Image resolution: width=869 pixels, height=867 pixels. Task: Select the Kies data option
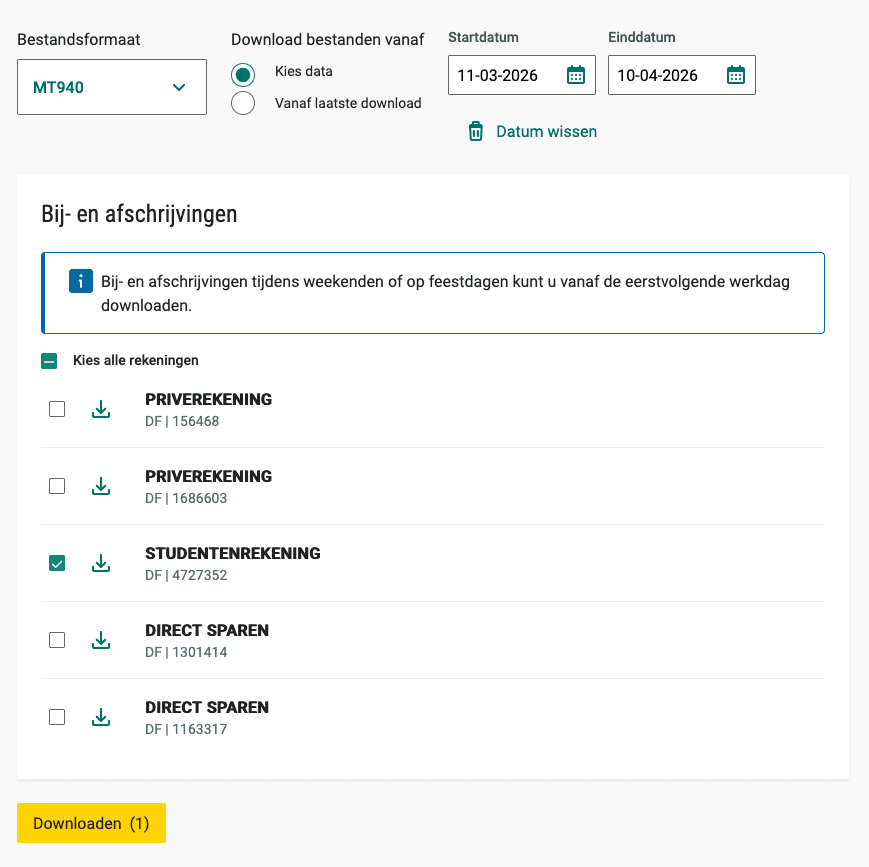pyautogui.click(x=243, y=72)
